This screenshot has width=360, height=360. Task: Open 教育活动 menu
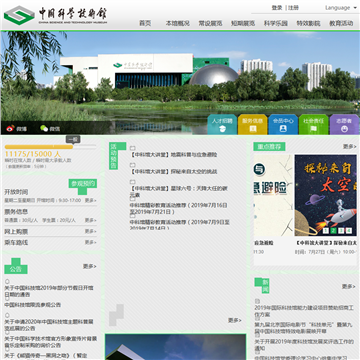[341, 23]
